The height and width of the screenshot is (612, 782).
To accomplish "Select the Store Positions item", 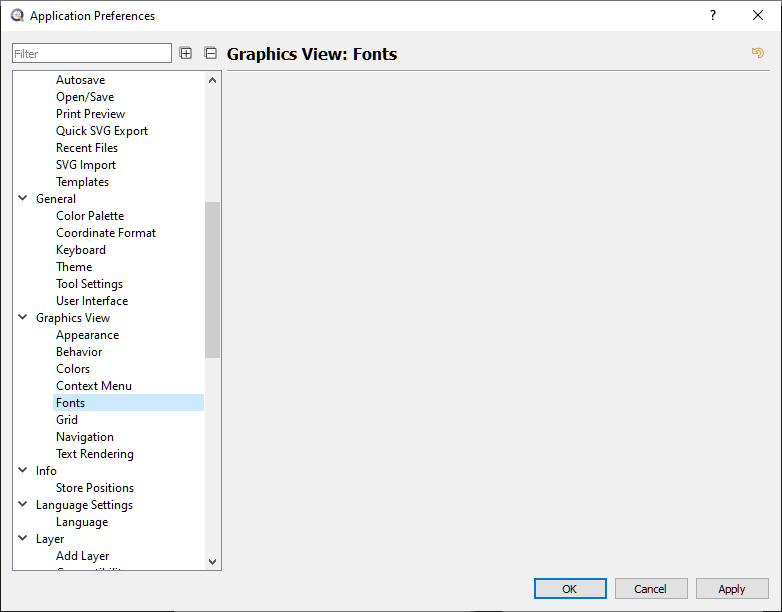I will tap(94, 488).
